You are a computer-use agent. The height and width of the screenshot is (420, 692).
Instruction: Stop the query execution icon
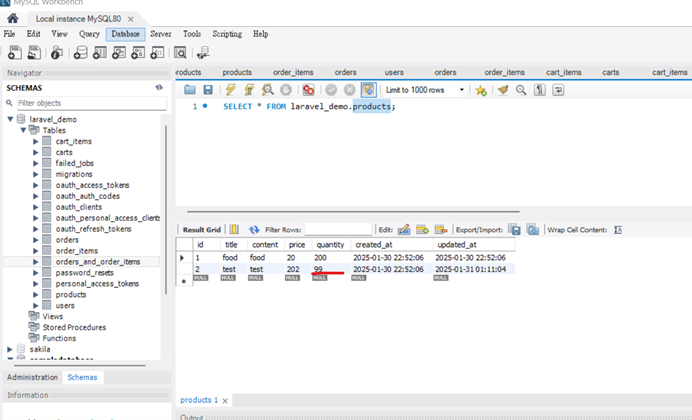point(286,90)
